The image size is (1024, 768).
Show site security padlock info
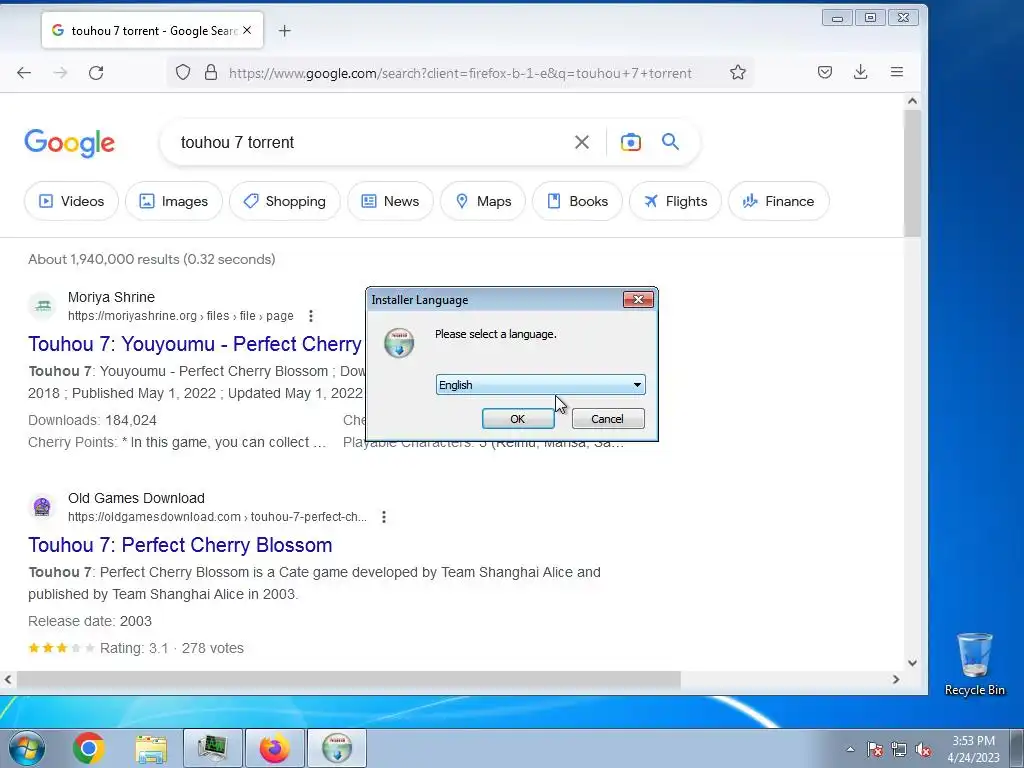pyautogui.click(x=210, y=72)
